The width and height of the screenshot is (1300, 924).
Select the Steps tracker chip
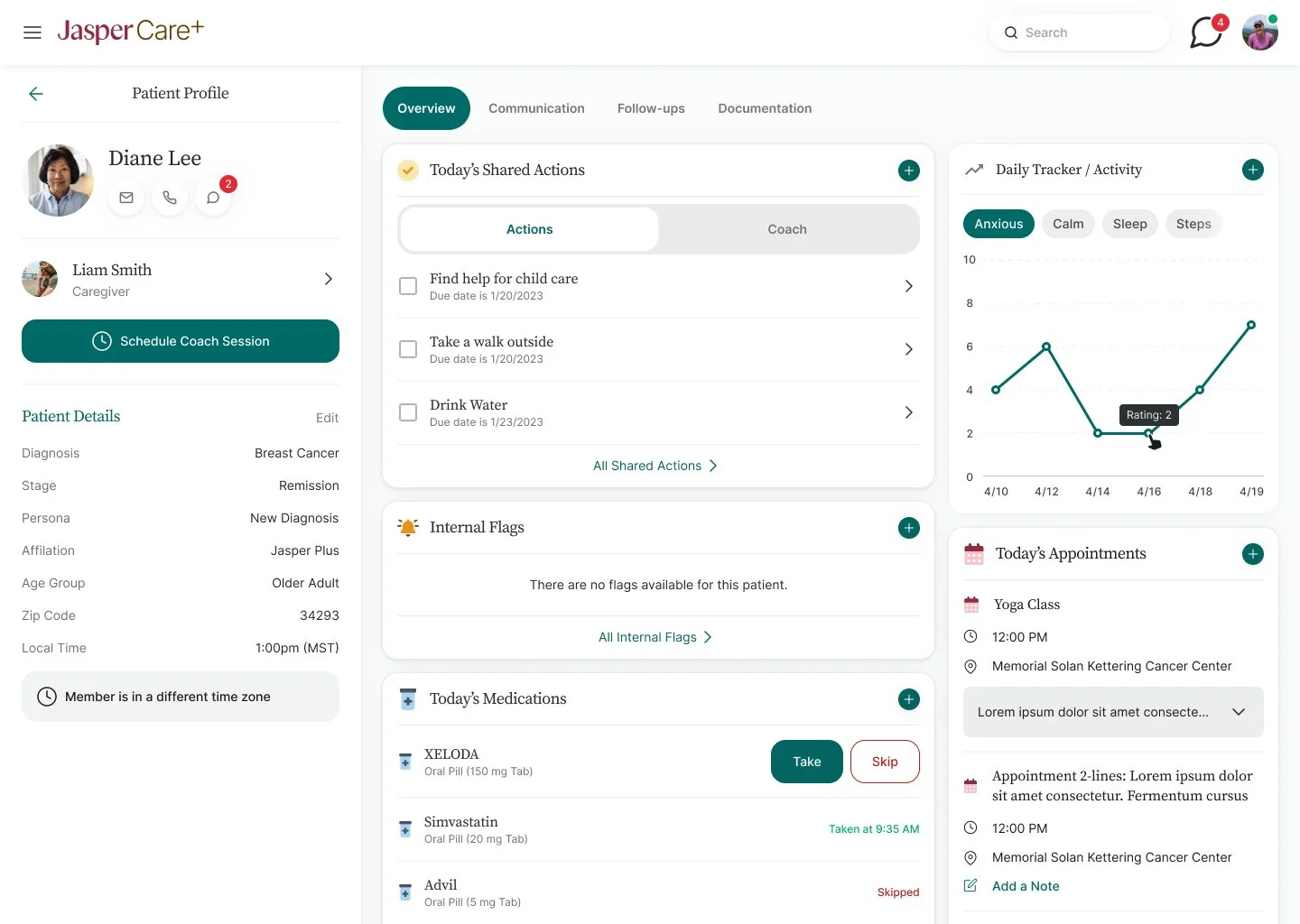1193,224
